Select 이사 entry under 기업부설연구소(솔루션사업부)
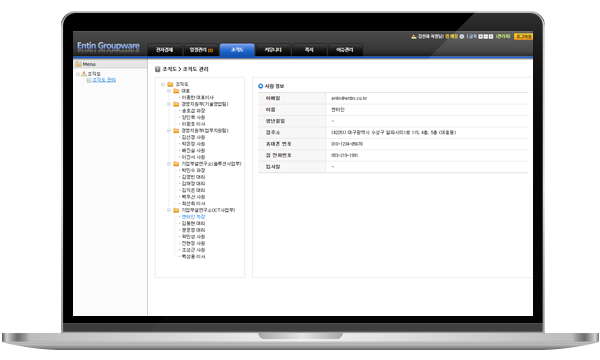The width and height of the screenshot is (600, 360). pyautogui.click(x=193, y=204)
